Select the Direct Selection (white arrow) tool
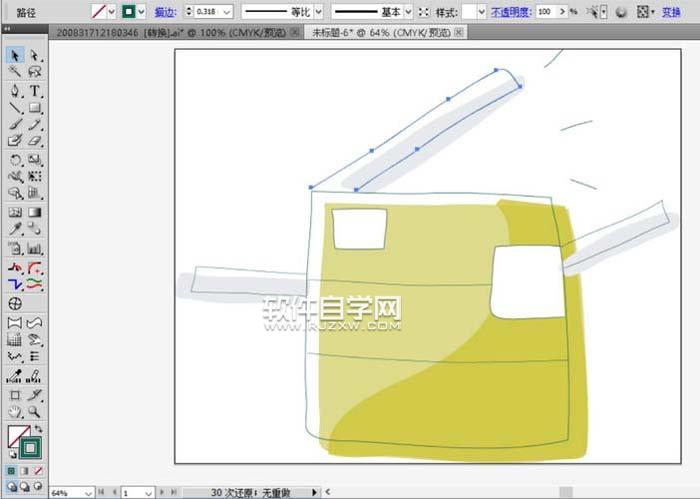 34,56
